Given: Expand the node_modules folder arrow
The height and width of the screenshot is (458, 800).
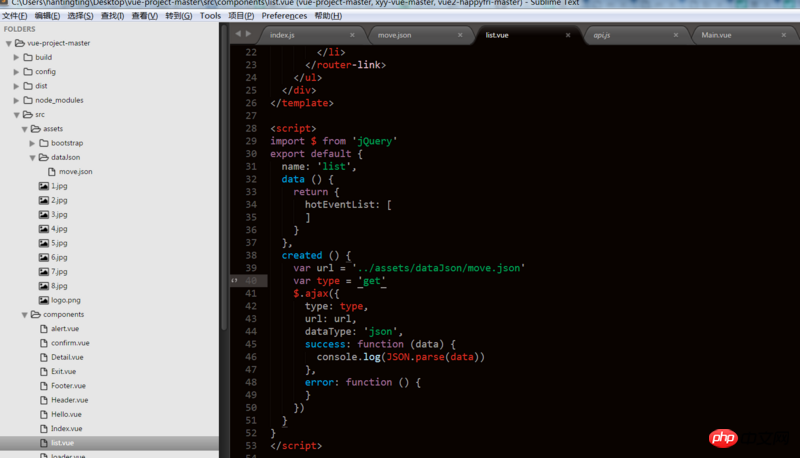Looking at the screenshot, I should coord(16,100).
